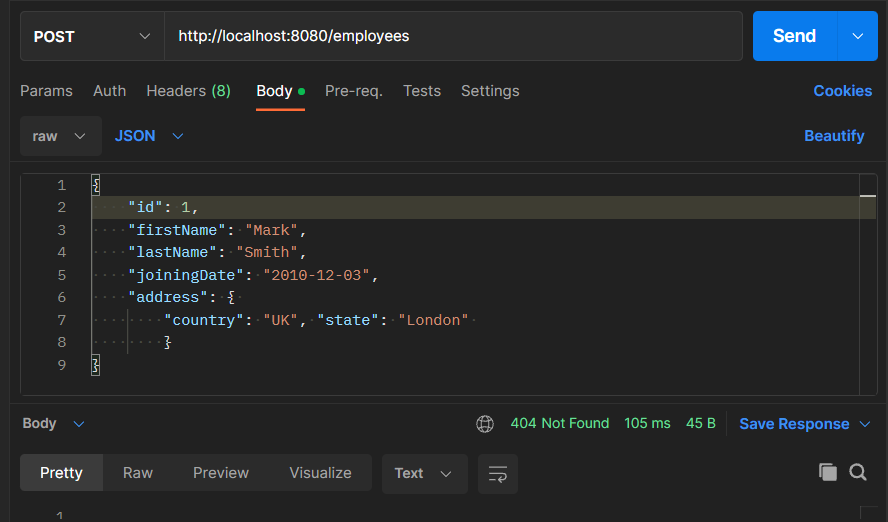The image size is (888, 522).
Task: Expand the Send button options arrow
Action: click(857, 36)
